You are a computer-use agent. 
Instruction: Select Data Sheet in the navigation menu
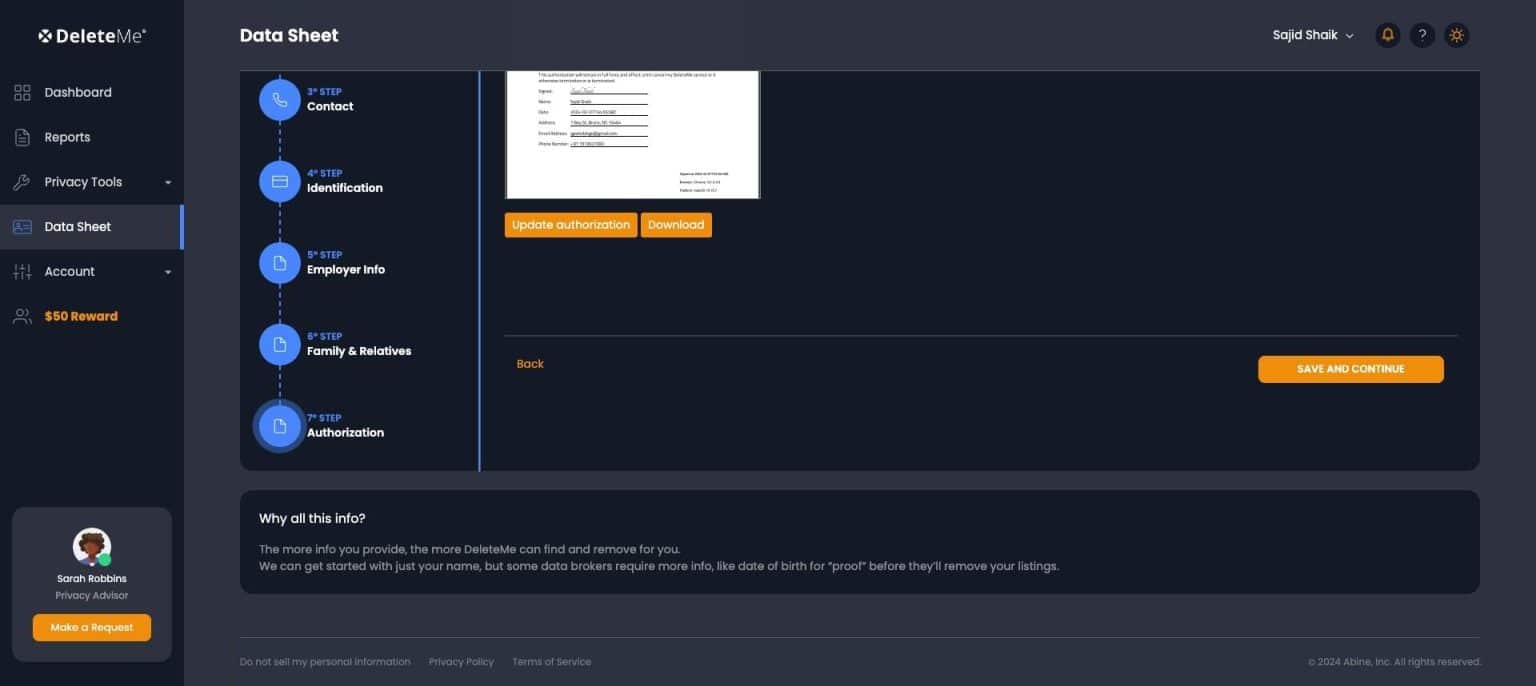click(77, 226)
